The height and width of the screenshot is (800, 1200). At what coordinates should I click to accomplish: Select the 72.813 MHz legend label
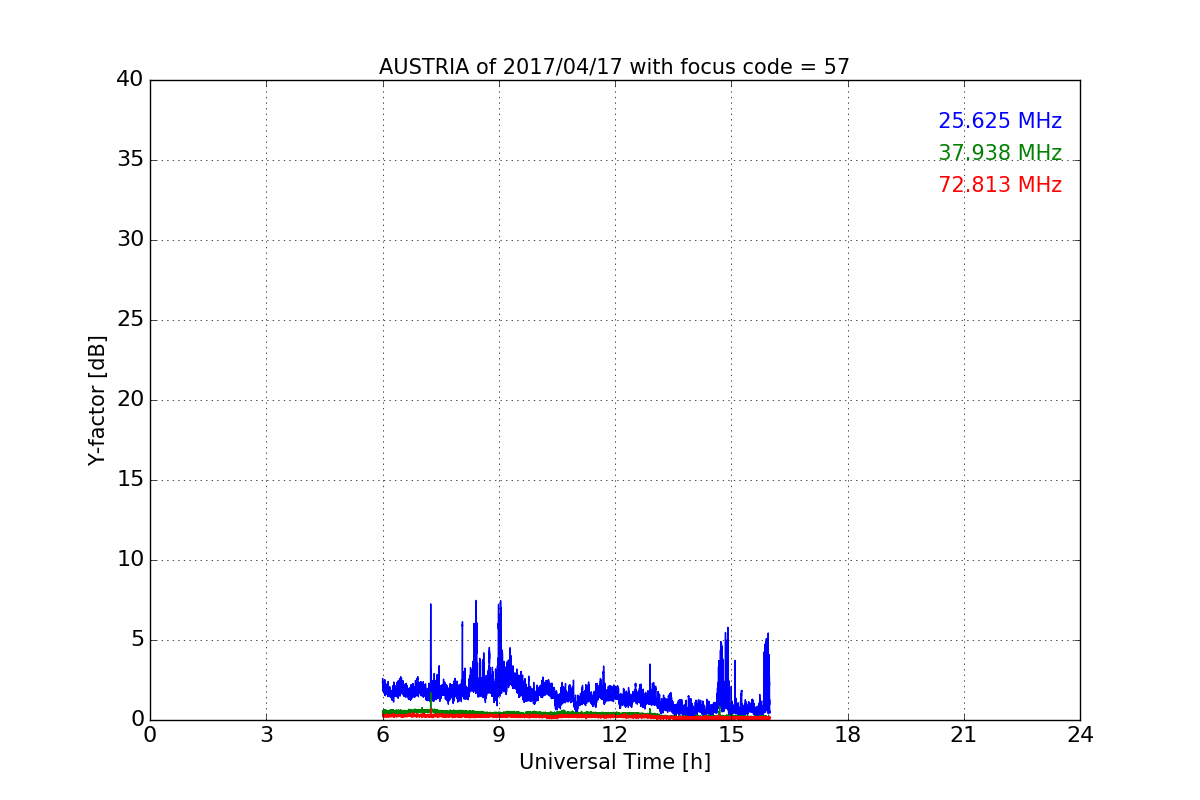[x=1000, y=185]
